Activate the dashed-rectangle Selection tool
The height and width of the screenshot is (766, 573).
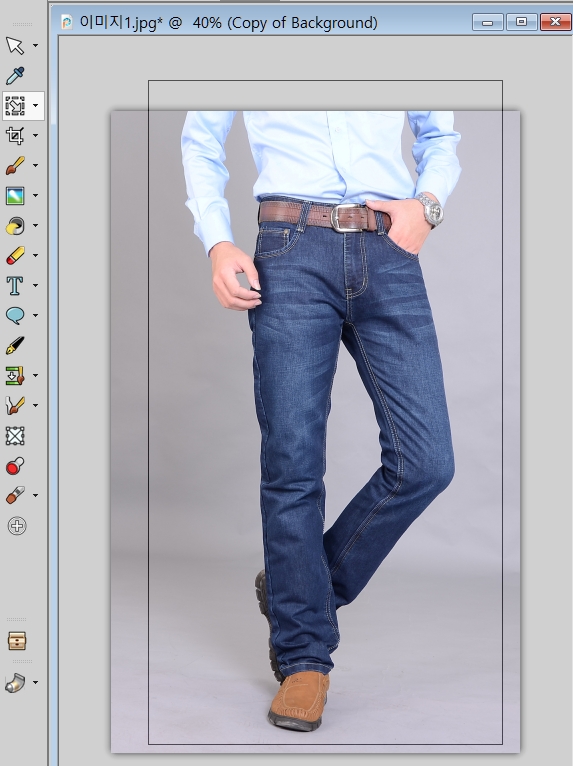click(x=15, y=106)
